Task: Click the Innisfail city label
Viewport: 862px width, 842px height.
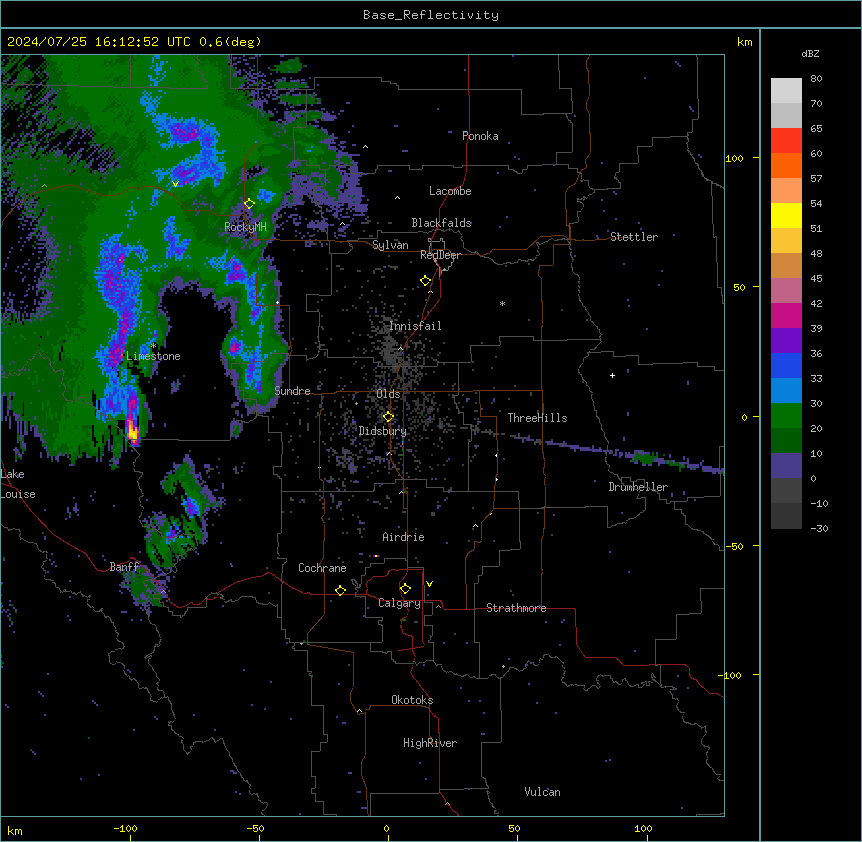Action: coord(415,326)
